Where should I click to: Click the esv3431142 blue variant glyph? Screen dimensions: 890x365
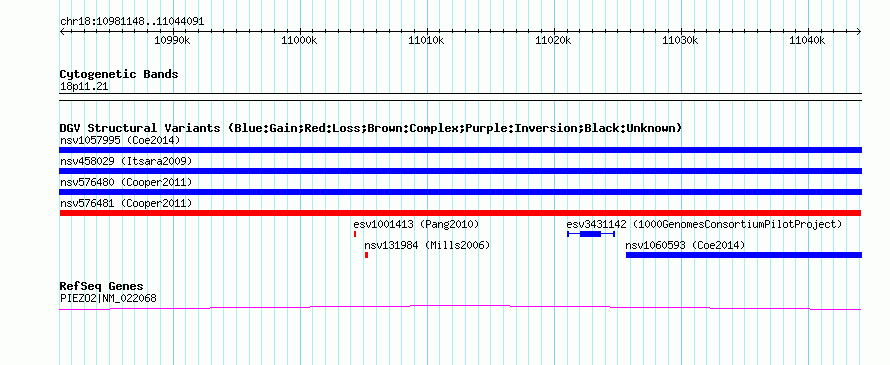[x=591, y=234]
